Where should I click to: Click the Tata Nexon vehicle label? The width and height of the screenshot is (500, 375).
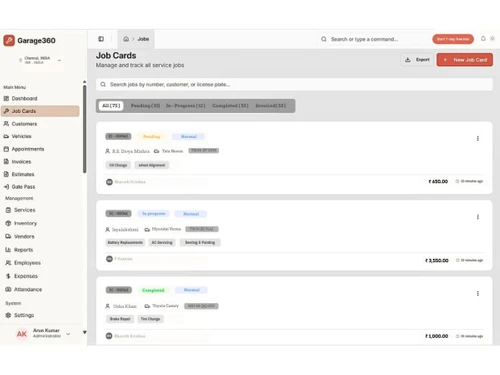click(x=172, y=151)
